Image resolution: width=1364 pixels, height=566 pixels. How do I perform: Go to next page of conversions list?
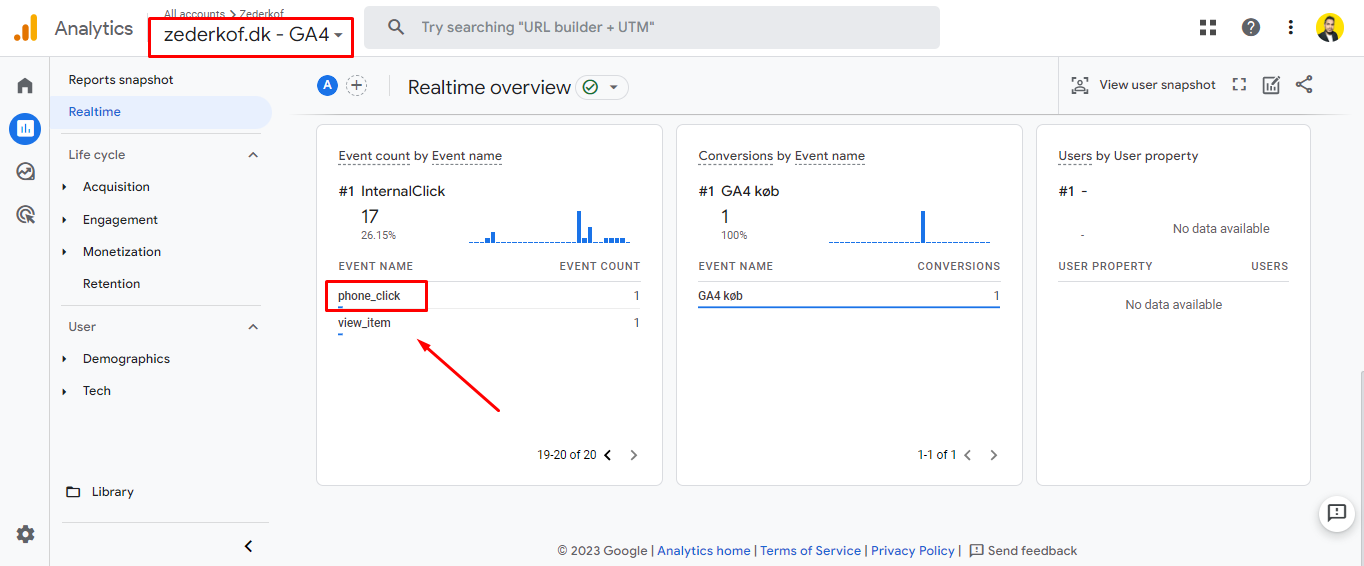[994, 455]
